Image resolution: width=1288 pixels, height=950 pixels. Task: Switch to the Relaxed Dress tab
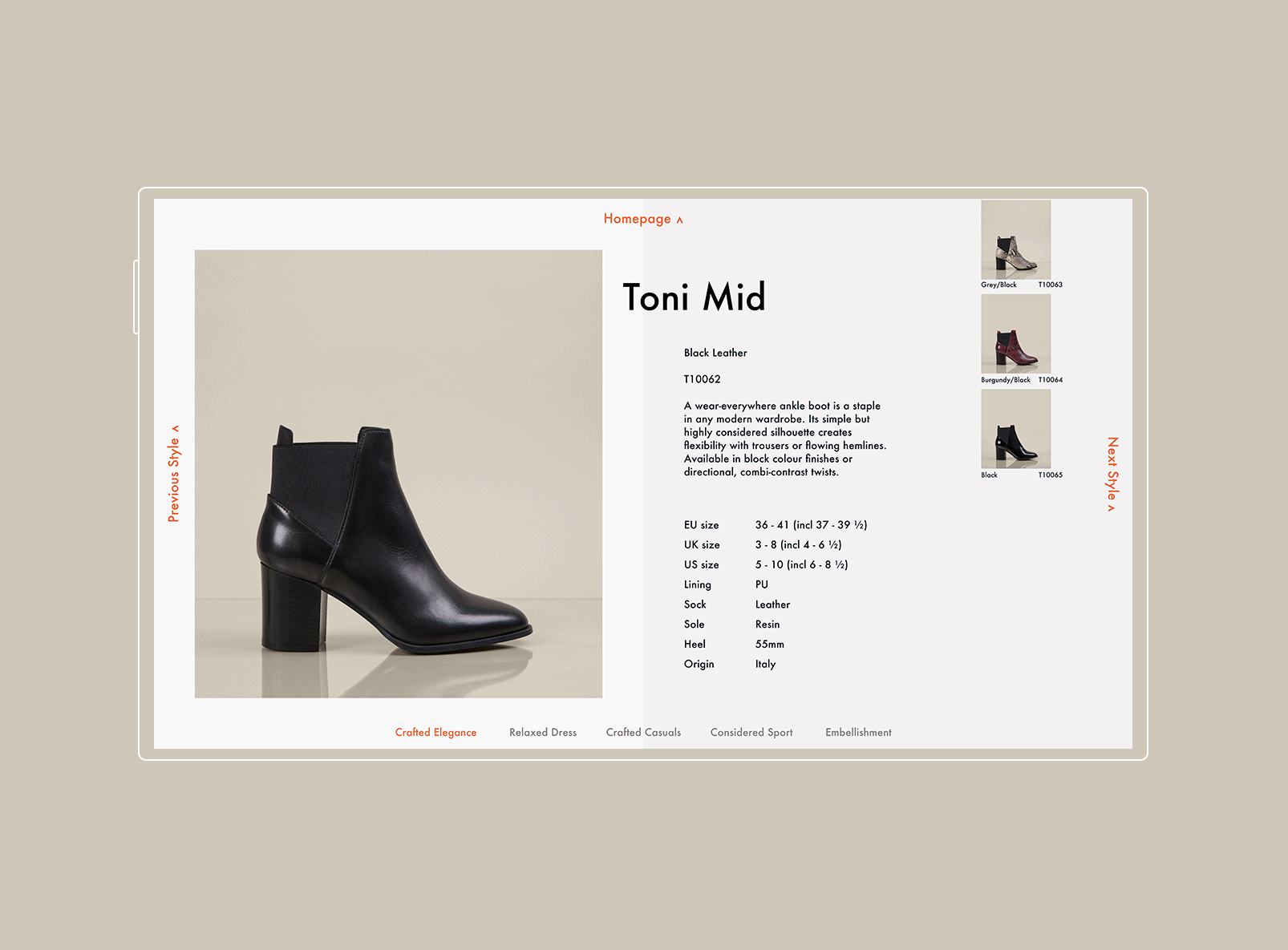[x=543, y=733]
